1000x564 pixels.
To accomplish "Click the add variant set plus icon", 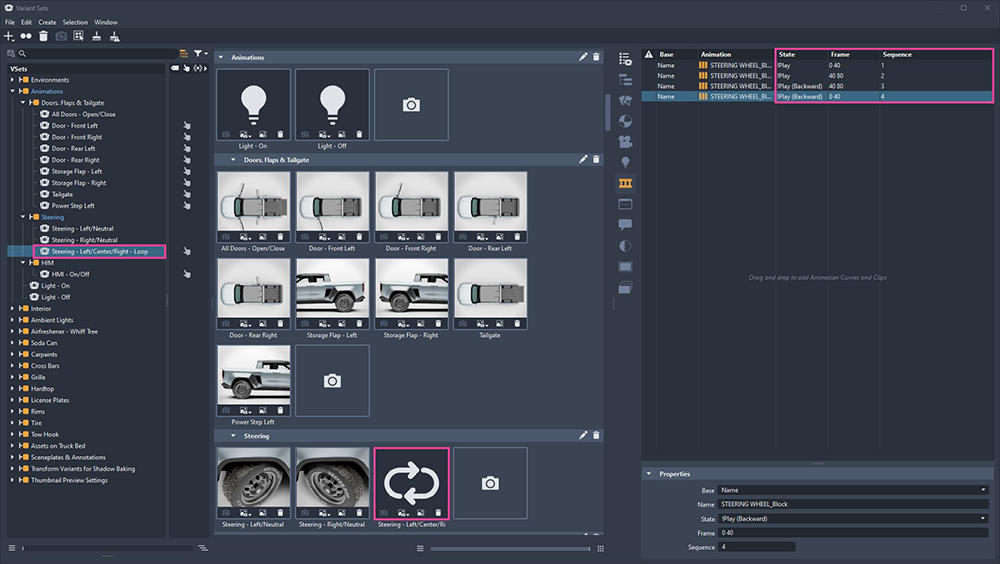I will click(9, 36).
